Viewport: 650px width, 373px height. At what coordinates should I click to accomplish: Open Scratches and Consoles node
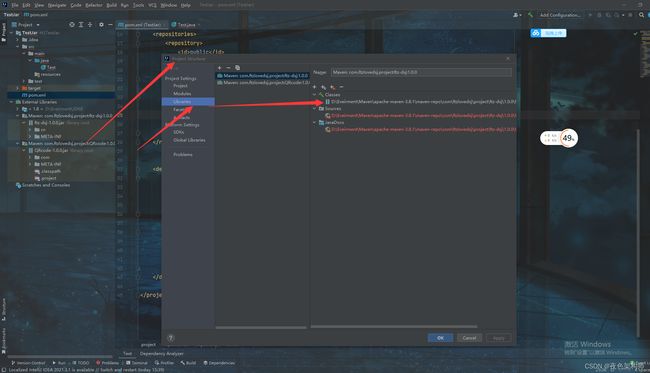(43, 185)
